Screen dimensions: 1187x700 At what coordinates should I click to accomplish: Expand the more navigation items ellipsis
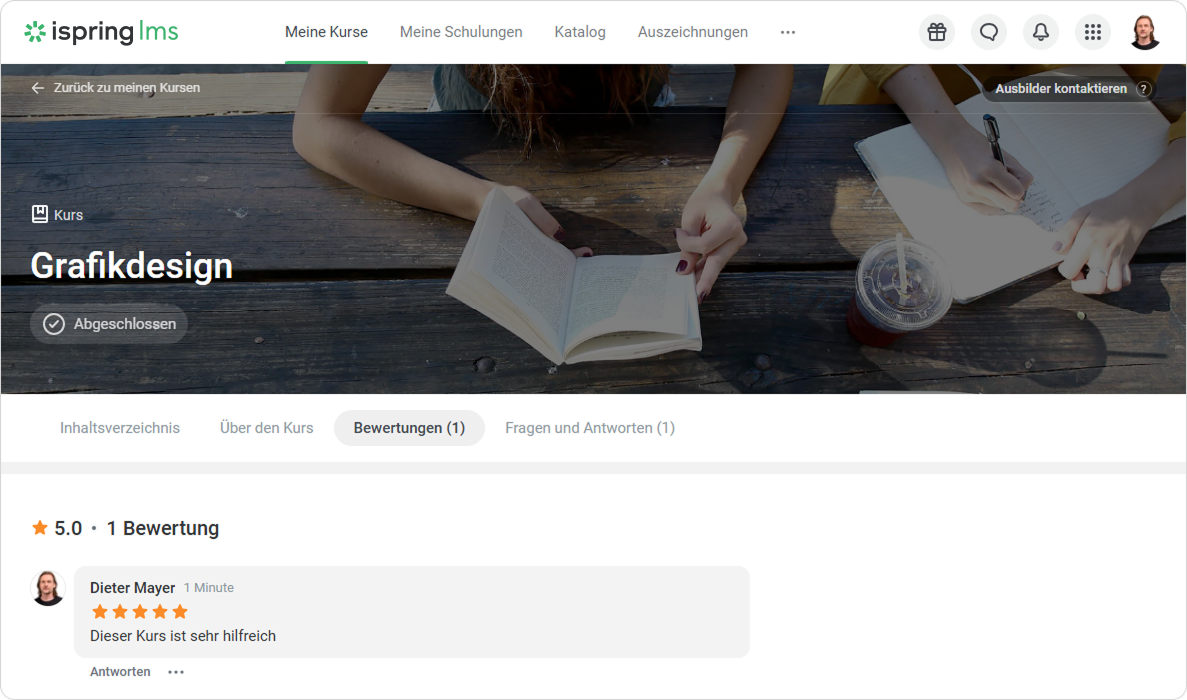click(788, 32)
